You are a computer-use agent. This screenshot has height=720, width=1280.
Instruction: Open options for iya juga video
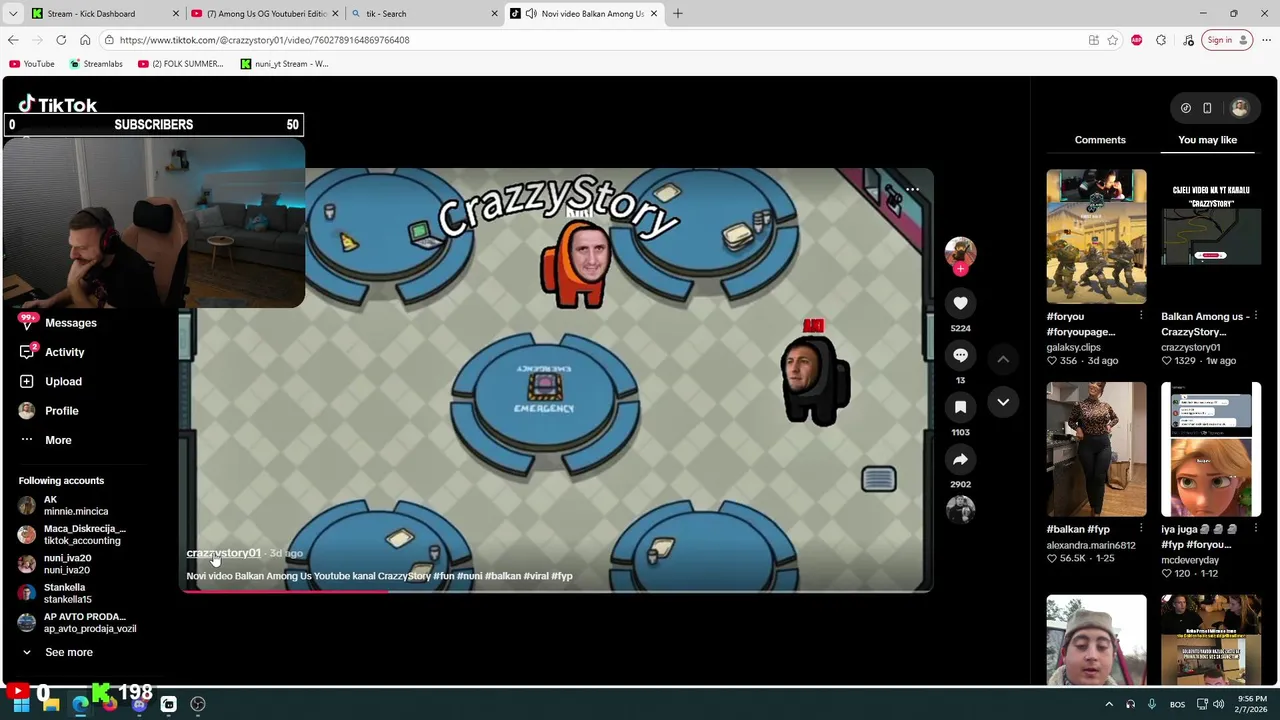coord(1255,529)
